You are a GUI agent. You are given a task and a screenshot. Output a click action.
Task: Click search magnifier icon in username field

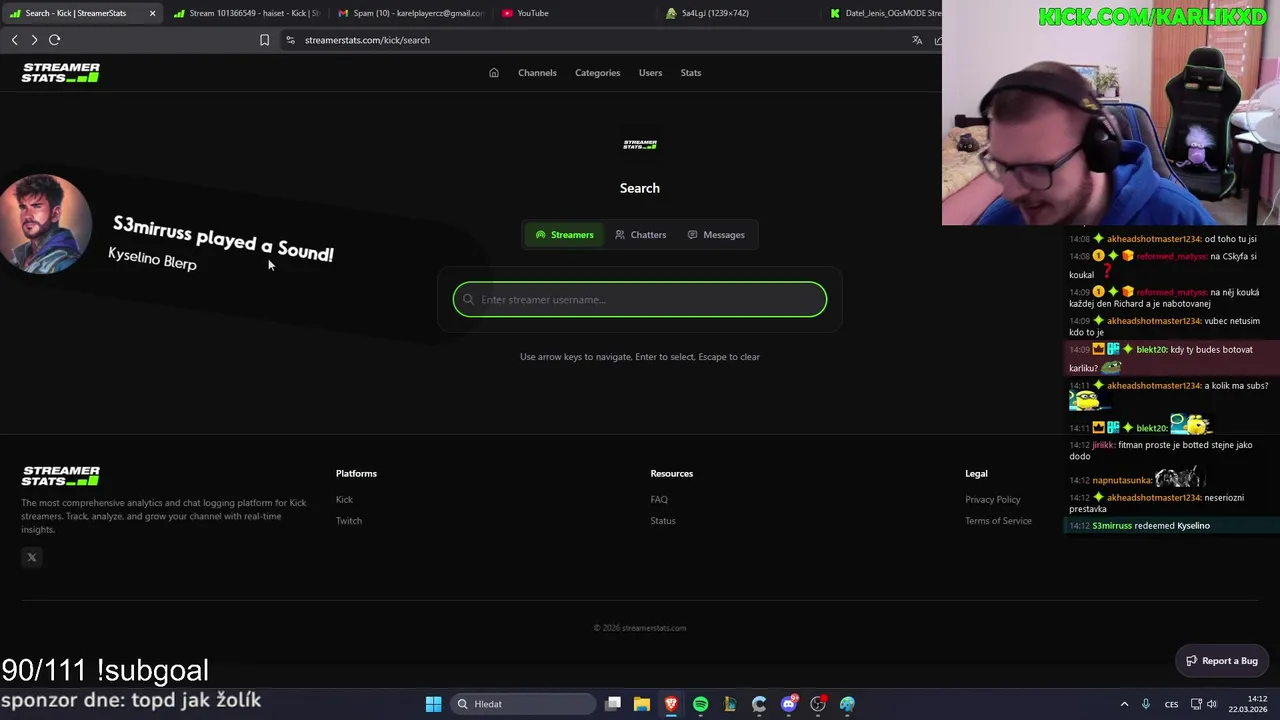point(468,300)
